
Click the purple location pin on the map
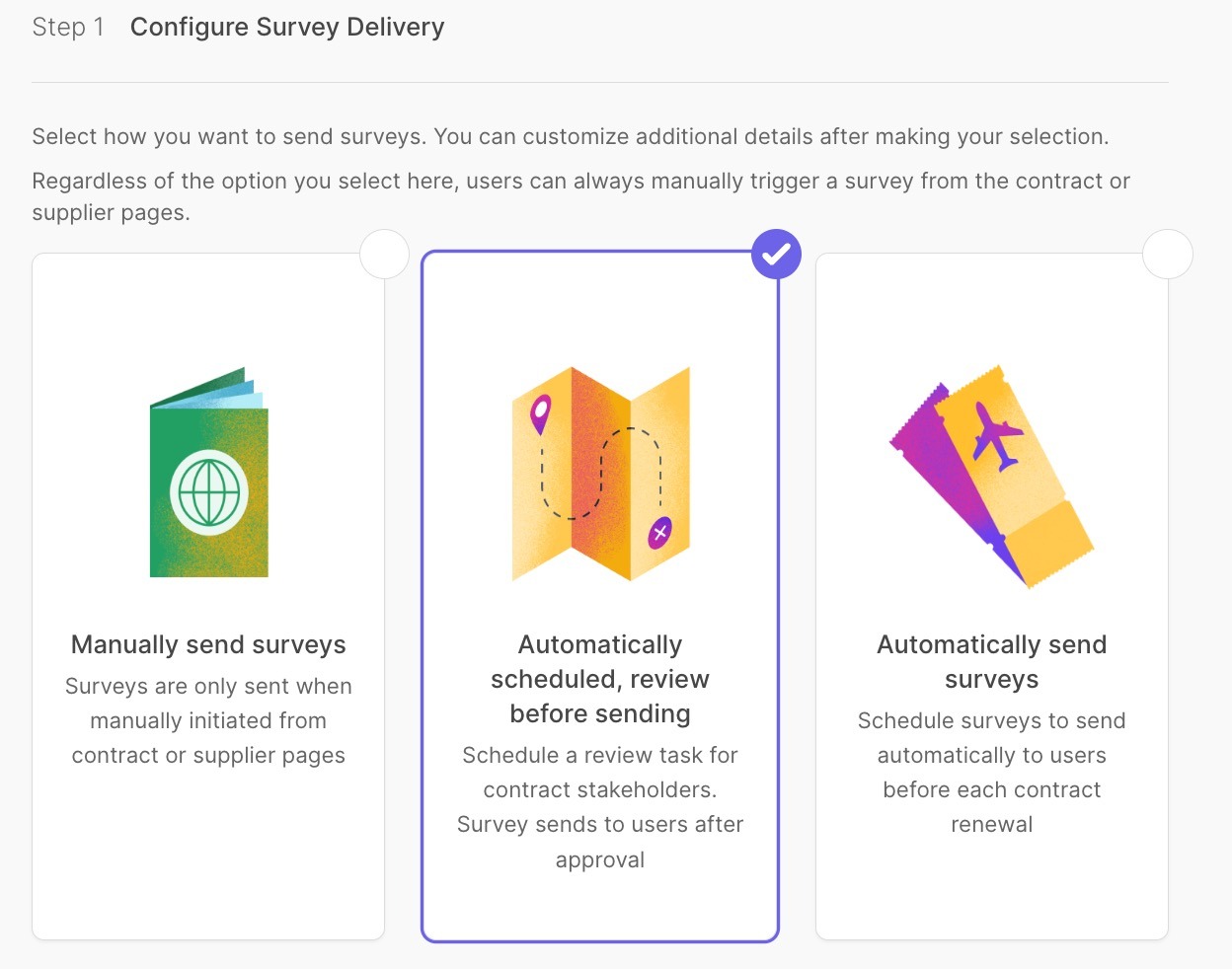(x=540, y=414)
